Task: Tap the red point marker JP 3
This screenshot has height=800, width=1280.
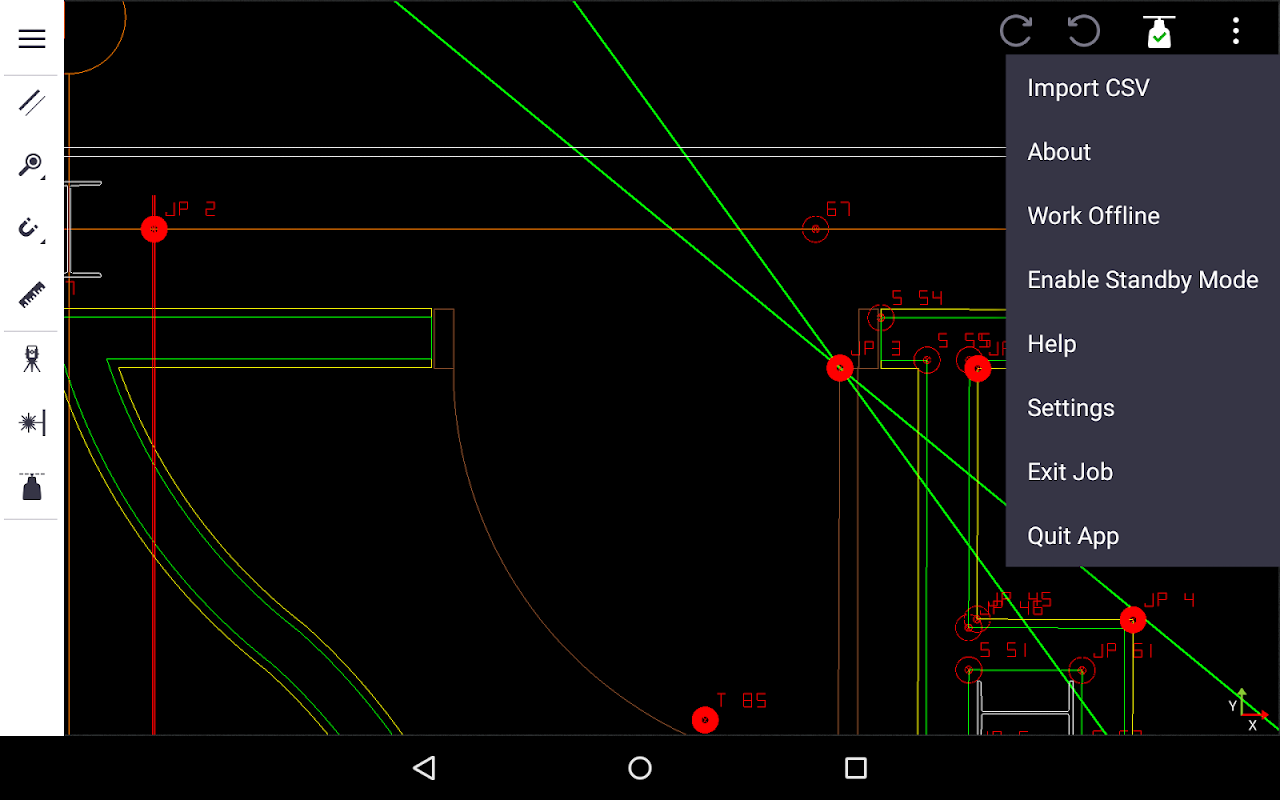Action: (840, 368)
